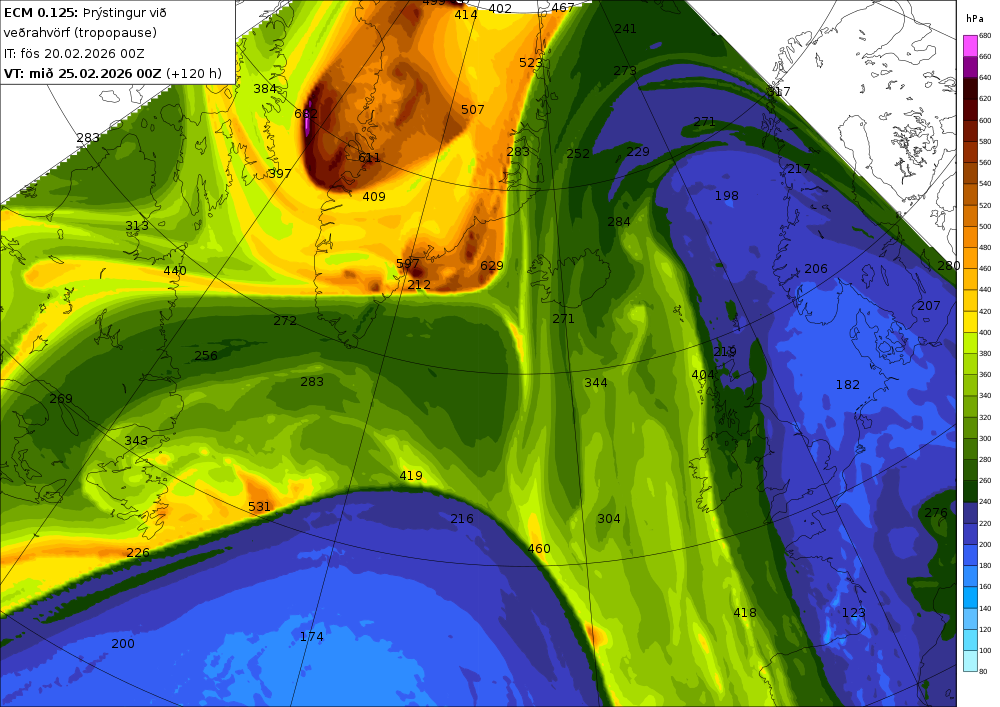Click the map value '313'
Image resolution: width=1000 pixels, height=707 pixels.
point(137,225)
